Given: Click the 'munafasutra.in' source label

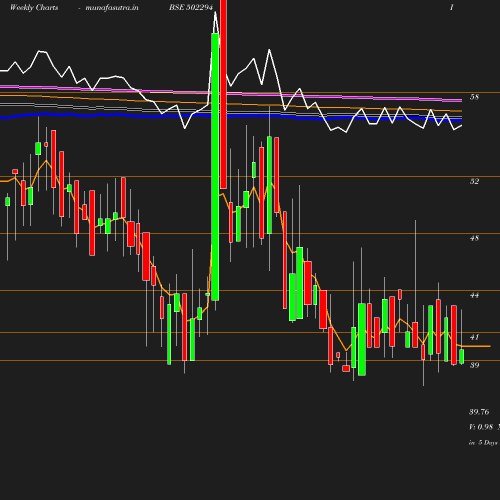Looking at the screenshot, I should coord(112,8).
